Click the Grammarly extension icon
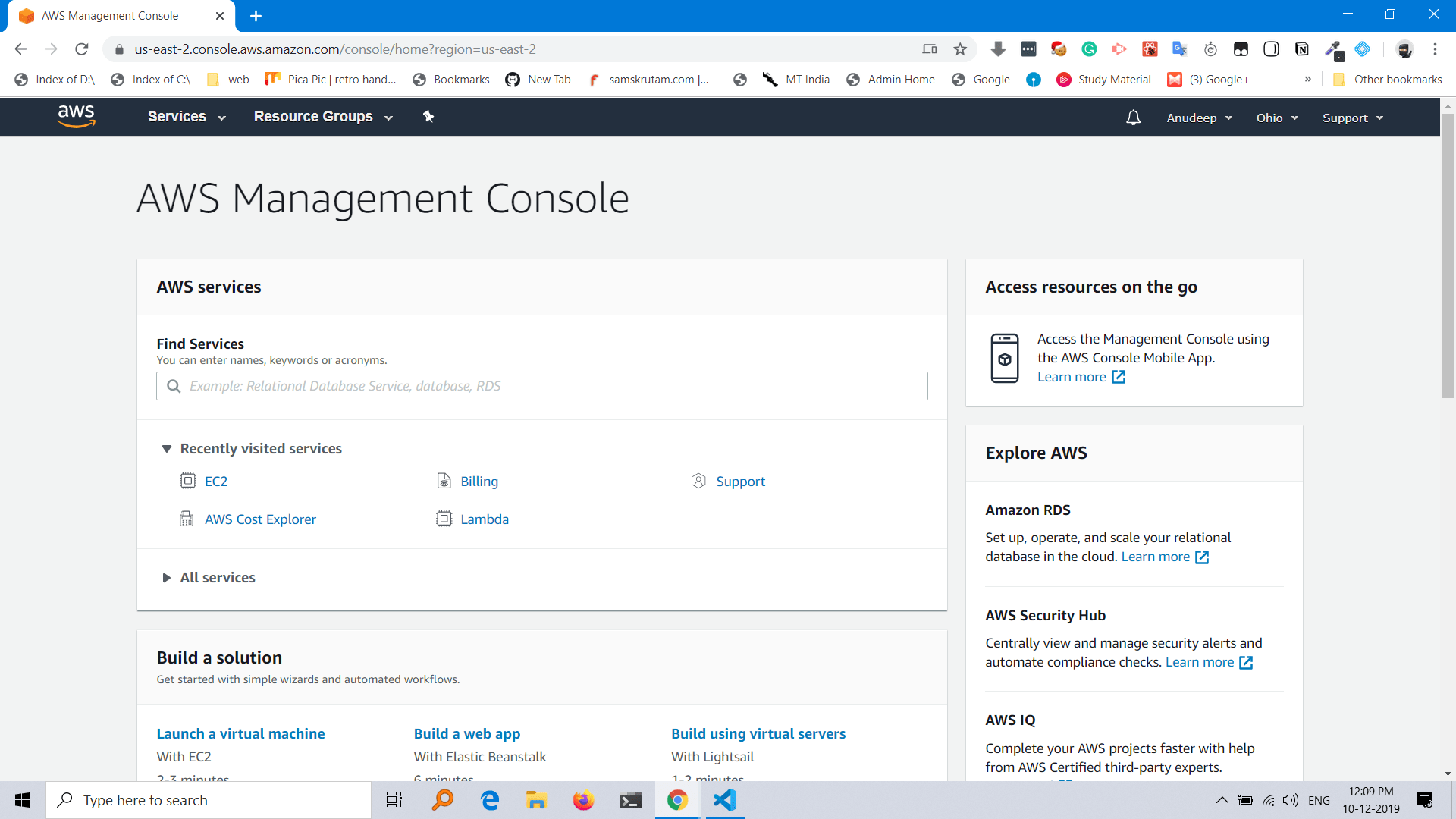This screenshot has height=819, width=1456. click(x=1089, y=49)
